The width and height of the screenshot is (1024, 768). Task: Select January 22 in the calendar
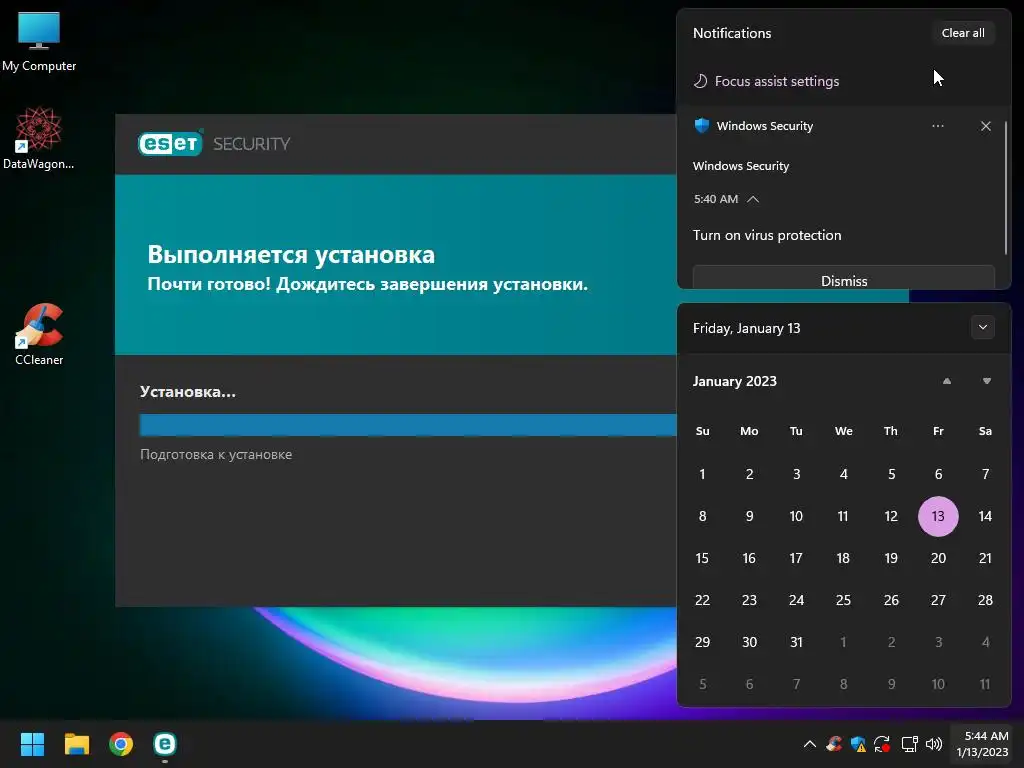[702, 600]
